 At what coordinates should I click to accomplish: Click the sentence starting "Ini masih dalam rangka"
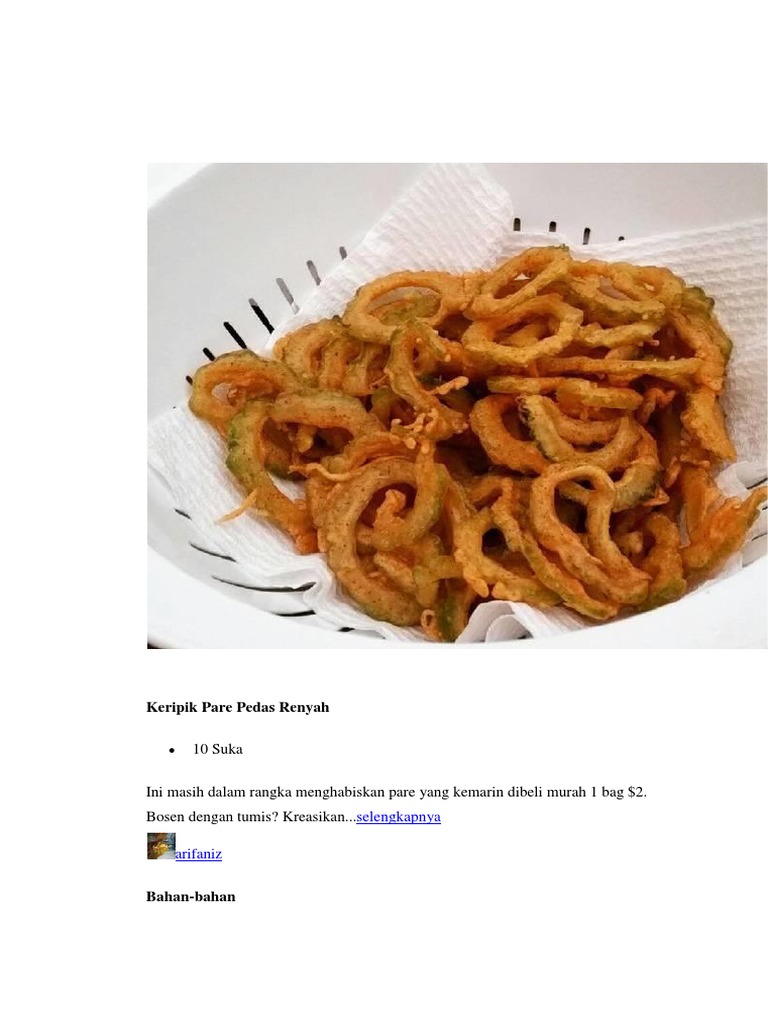[396, 792]
